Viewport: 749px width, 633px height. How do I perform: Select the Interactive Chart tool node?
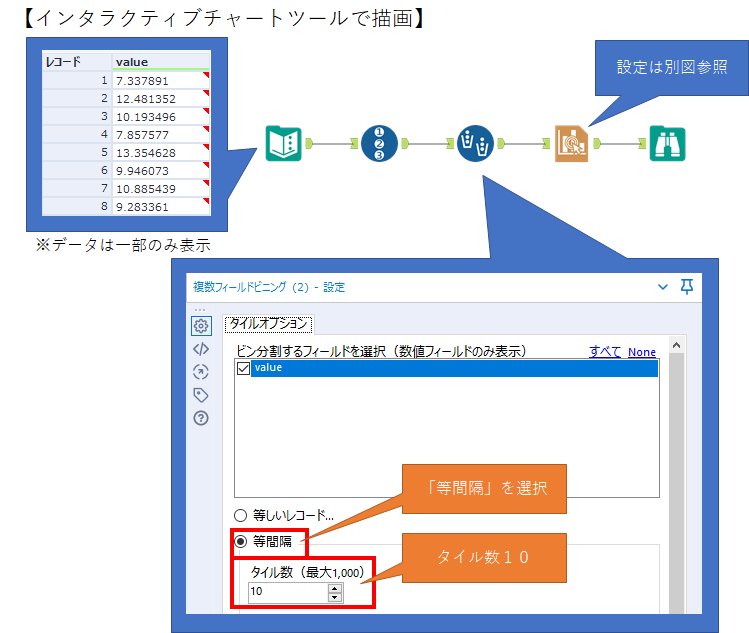click(x=571, y=143)
